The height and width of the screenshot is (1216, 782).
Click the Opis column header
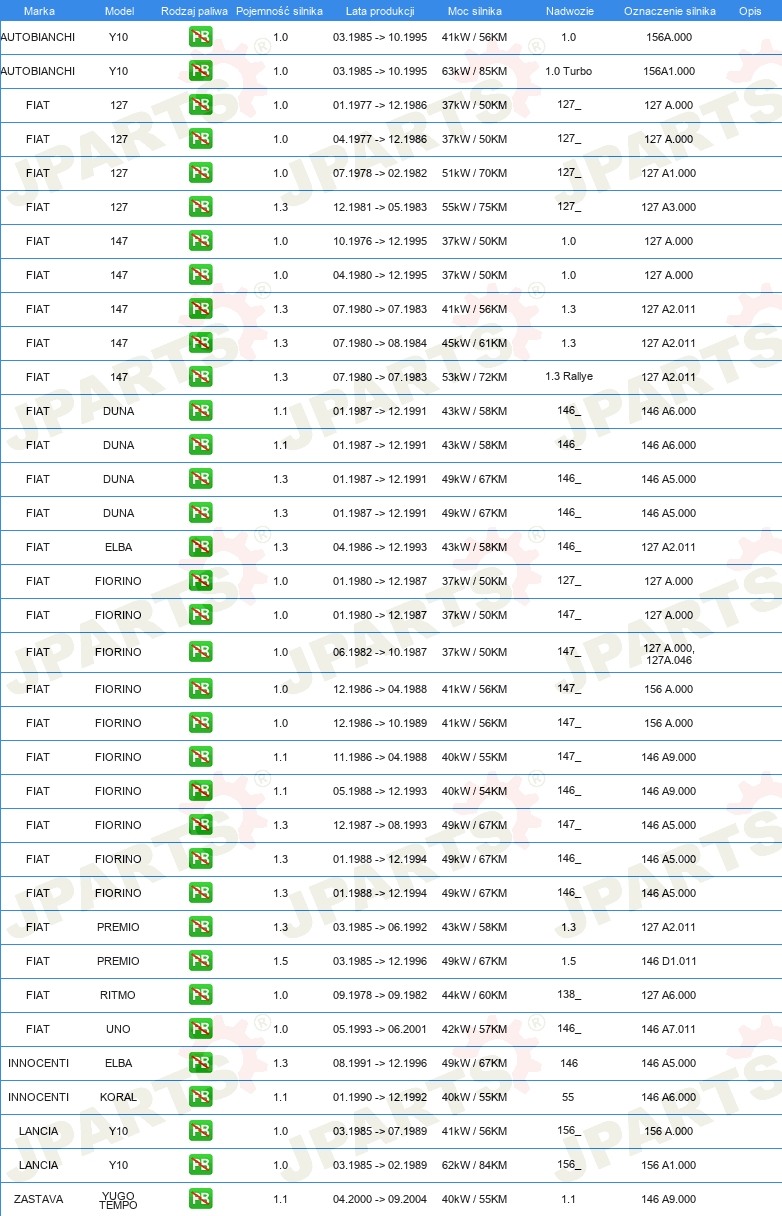point(750,11)
